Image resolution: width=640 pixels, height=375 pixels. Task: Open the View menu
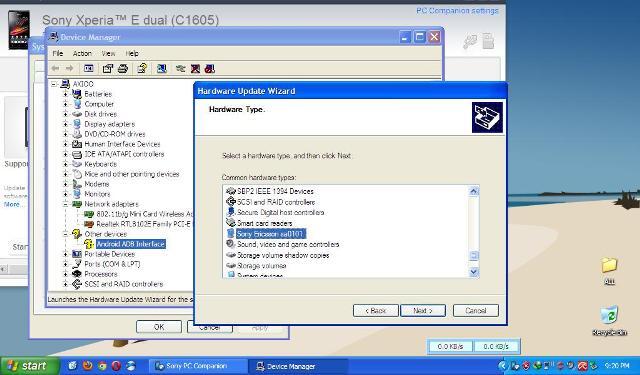pos(108,53)
